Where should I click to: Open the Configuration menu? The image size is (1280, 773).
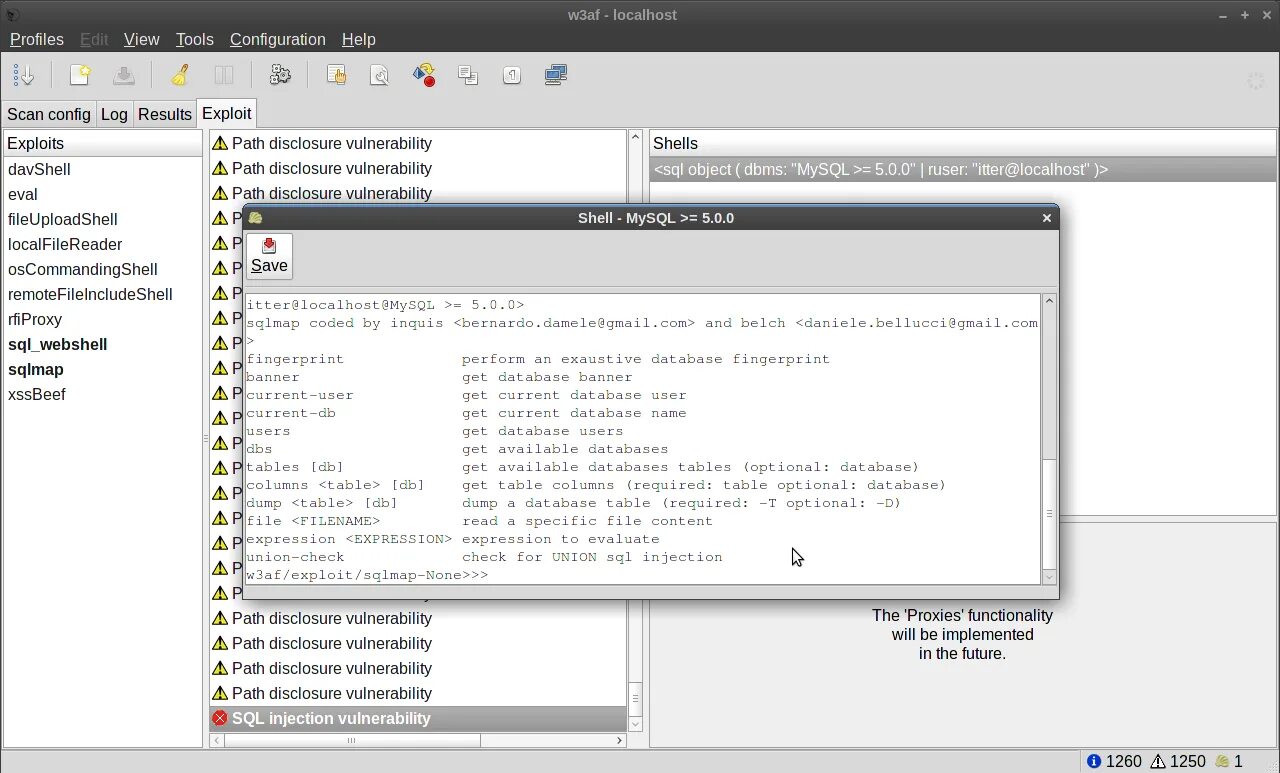(x=277, y=39)
